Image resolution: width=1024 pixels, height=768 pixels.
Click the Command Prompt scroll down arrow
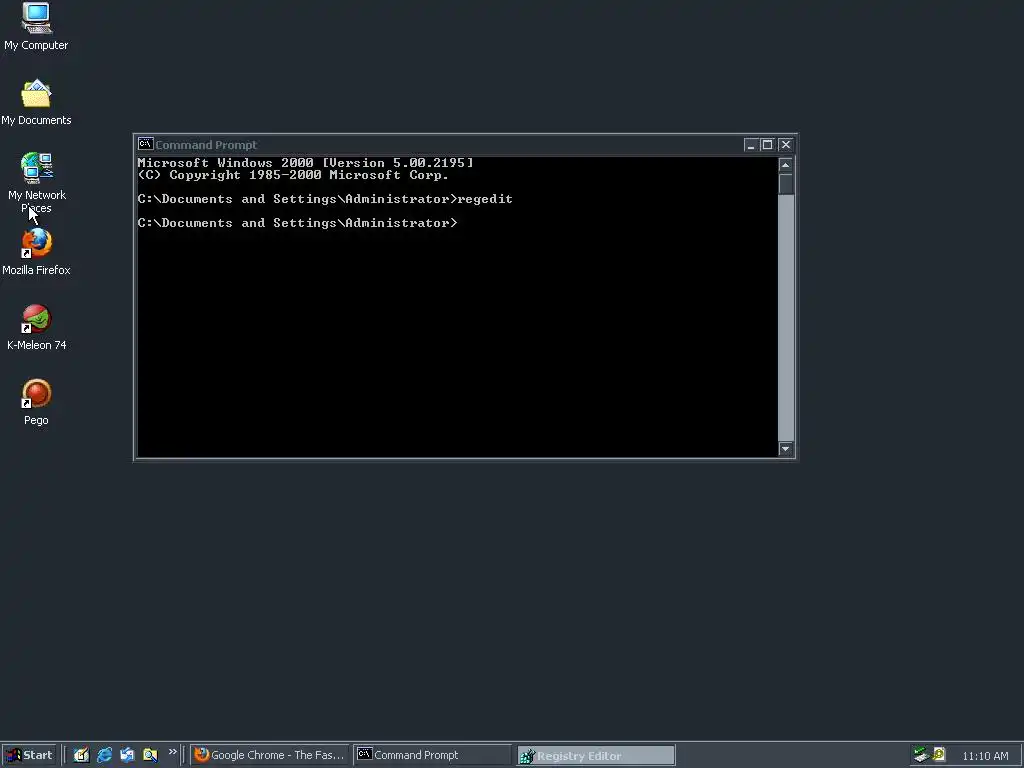point(786,449)
